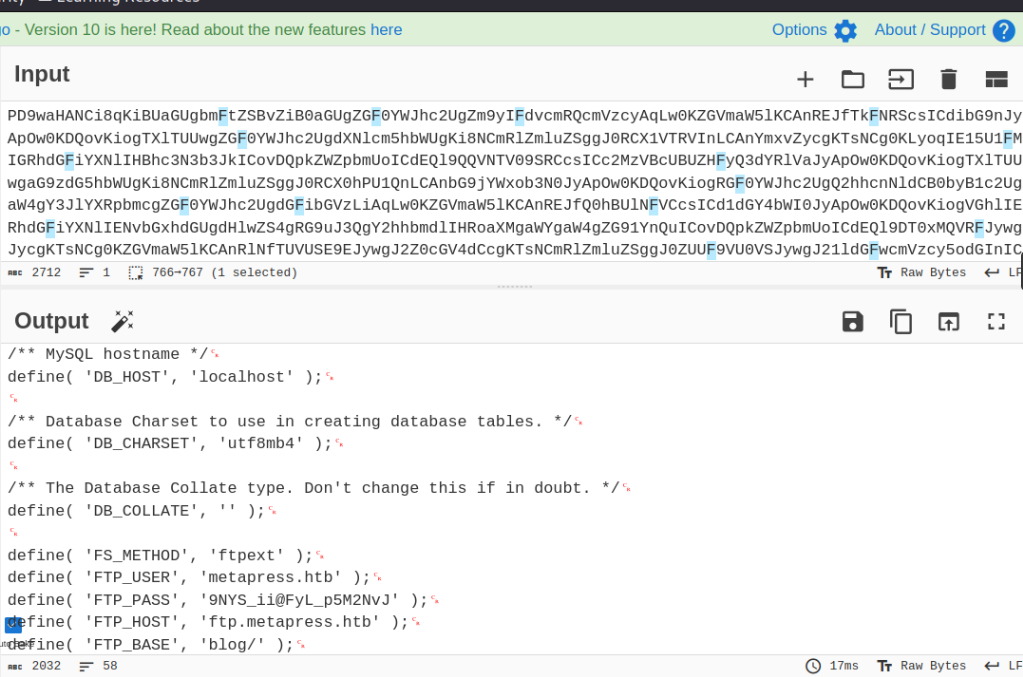Reset the pane layout icon

click(996, 80)
